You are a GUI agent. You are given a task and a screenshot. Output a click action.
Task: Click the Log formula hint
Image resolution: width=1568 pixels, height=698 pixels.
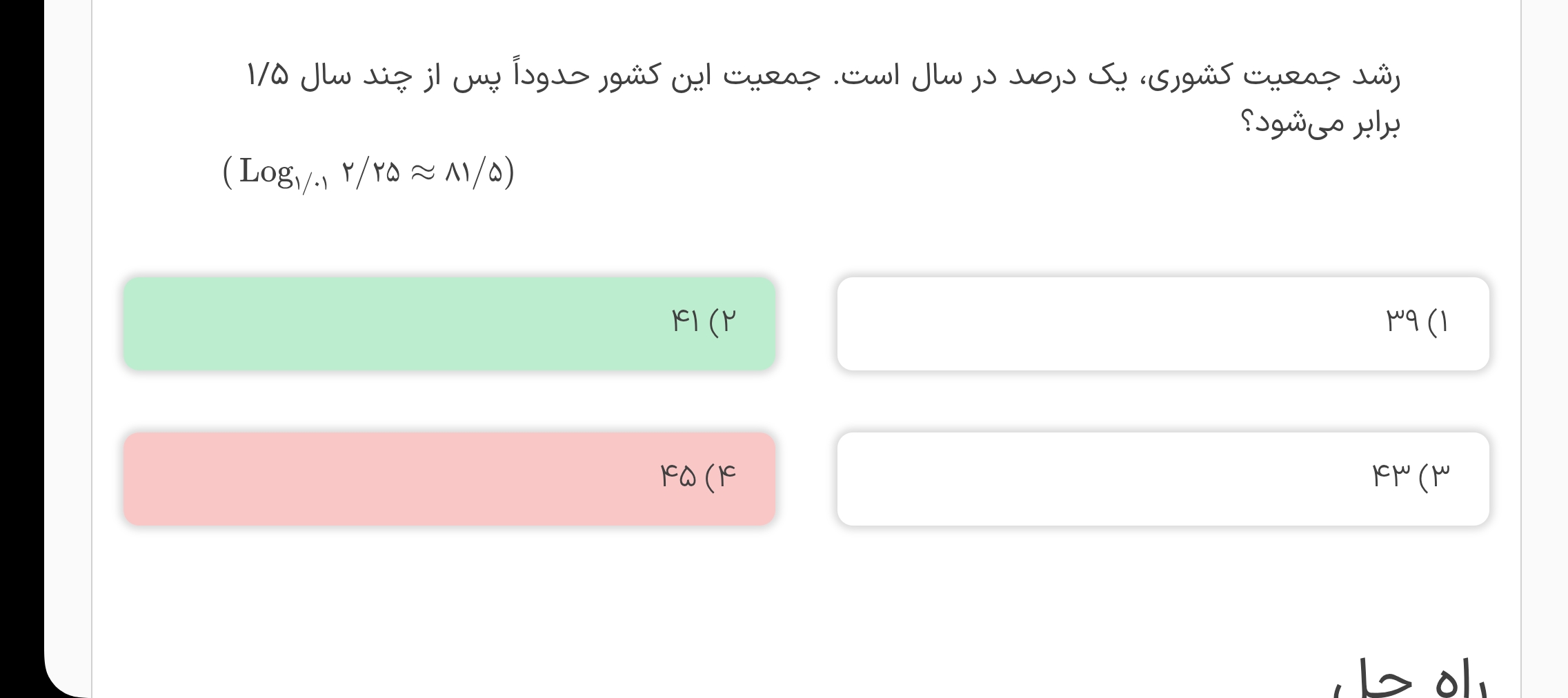click(368, 172)
